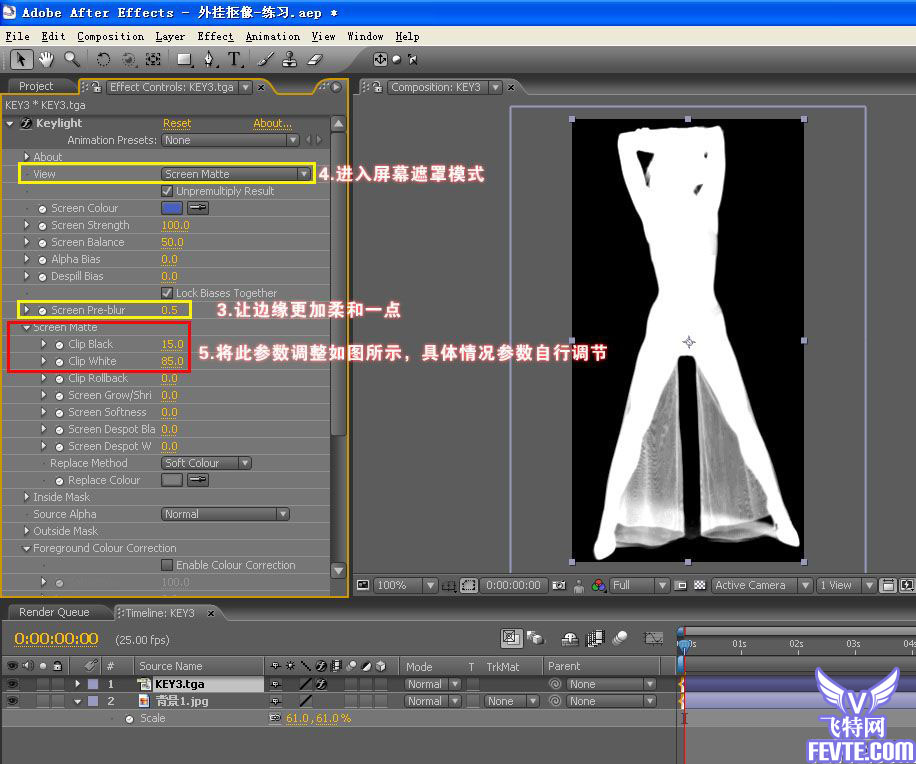Viewport: 916px width, 764px height.
Task: Click the Screen Colour swatch
Action: coord(172,208)
